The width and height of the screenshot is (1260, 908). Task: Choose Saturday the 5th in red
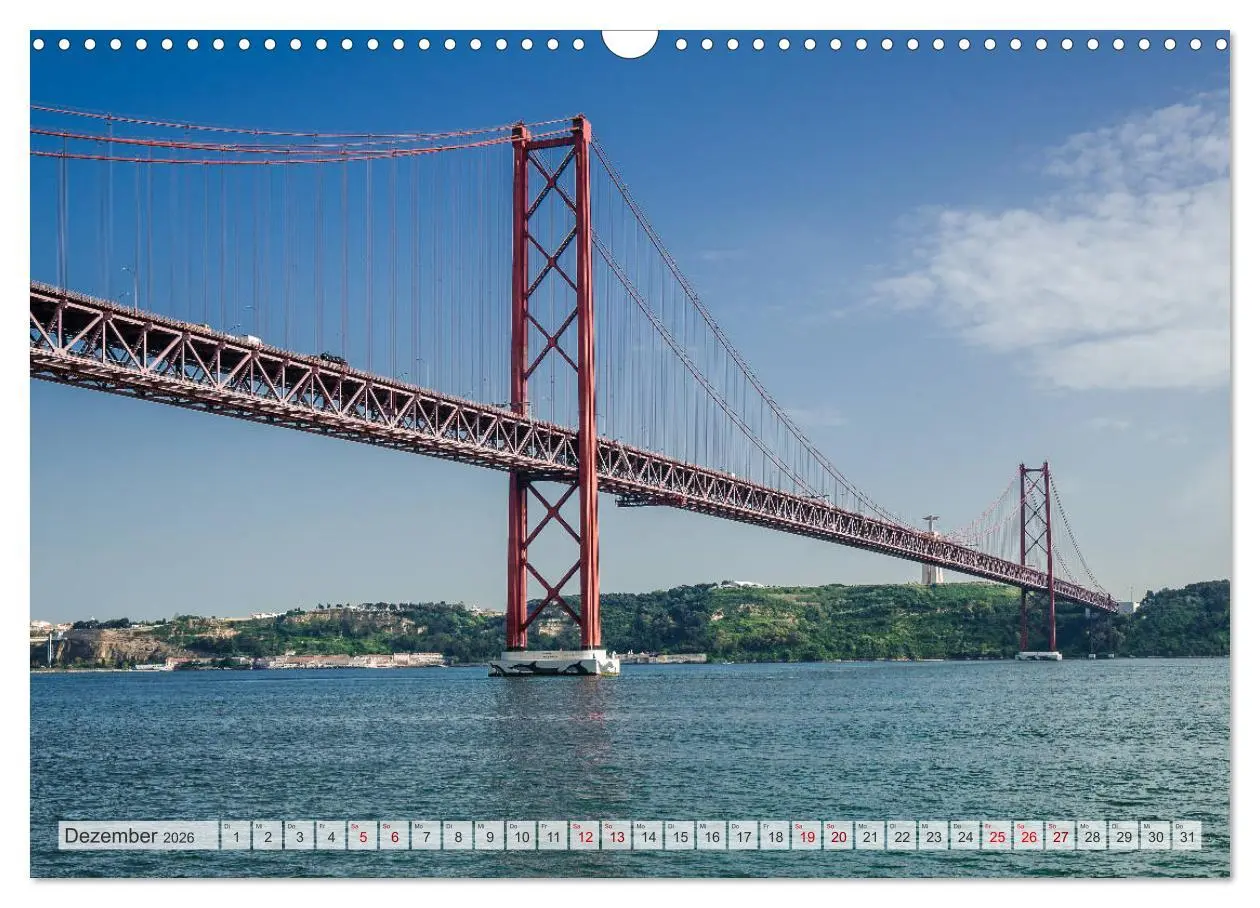pos(362,836)
